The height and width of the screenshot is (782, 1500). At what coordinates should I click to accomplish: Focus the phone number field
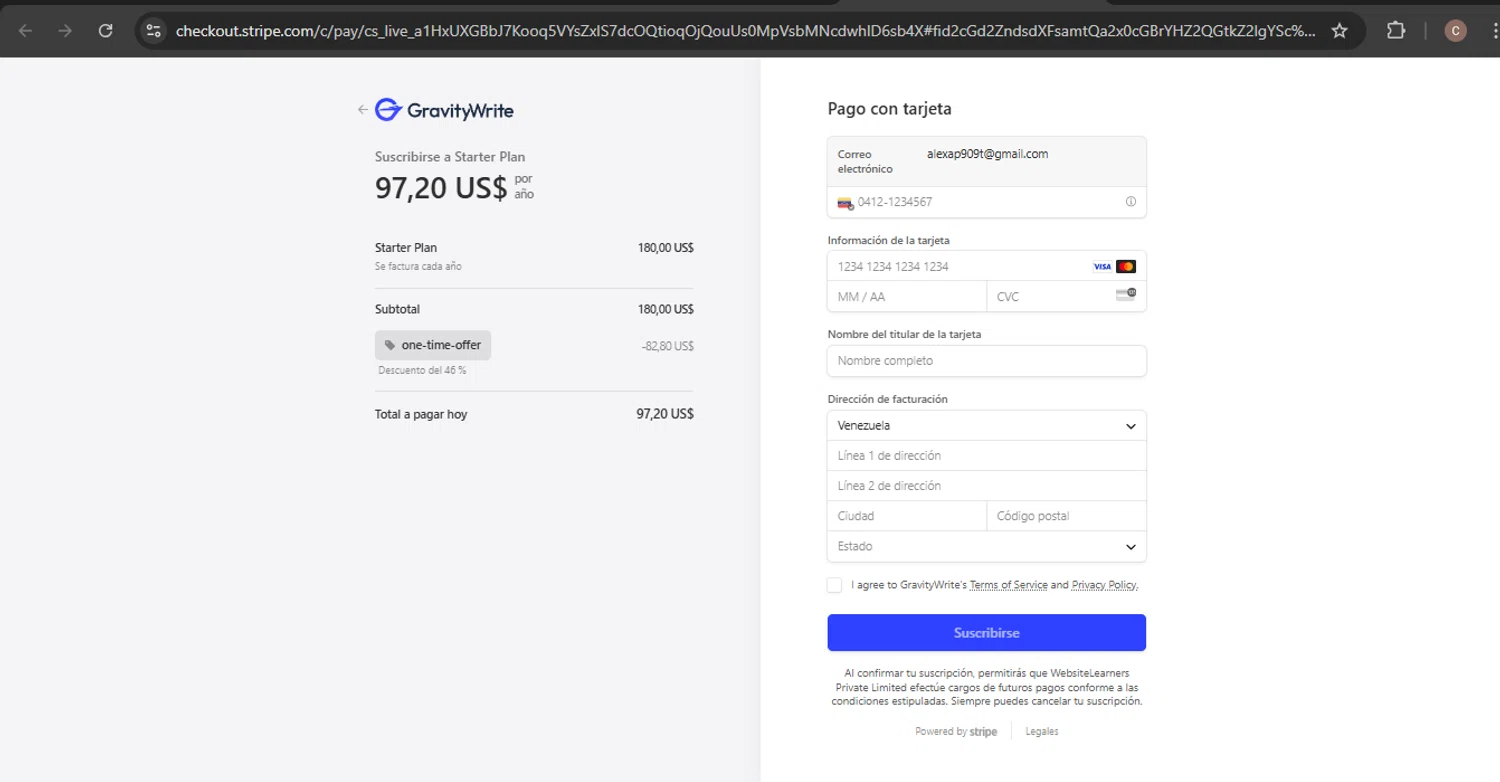(987, 202)
